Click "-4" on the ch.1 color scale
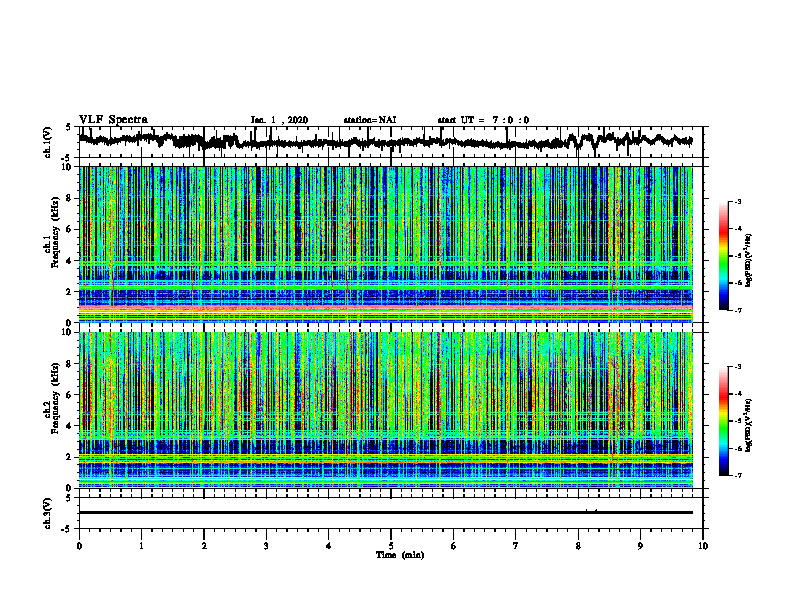 738,229
